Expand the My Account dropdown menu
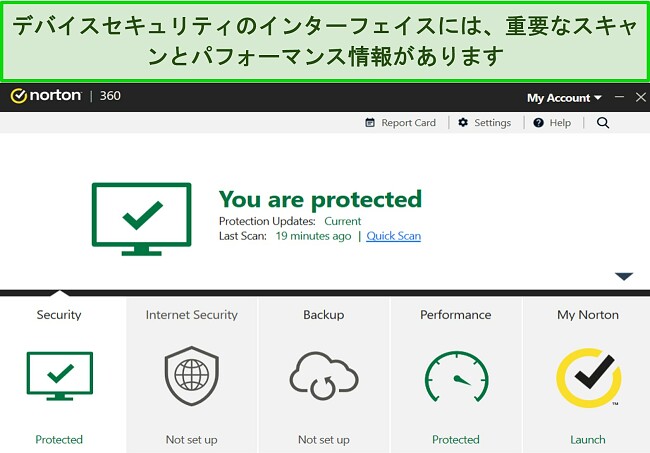The image size is (650, 453). click(564, 98)
